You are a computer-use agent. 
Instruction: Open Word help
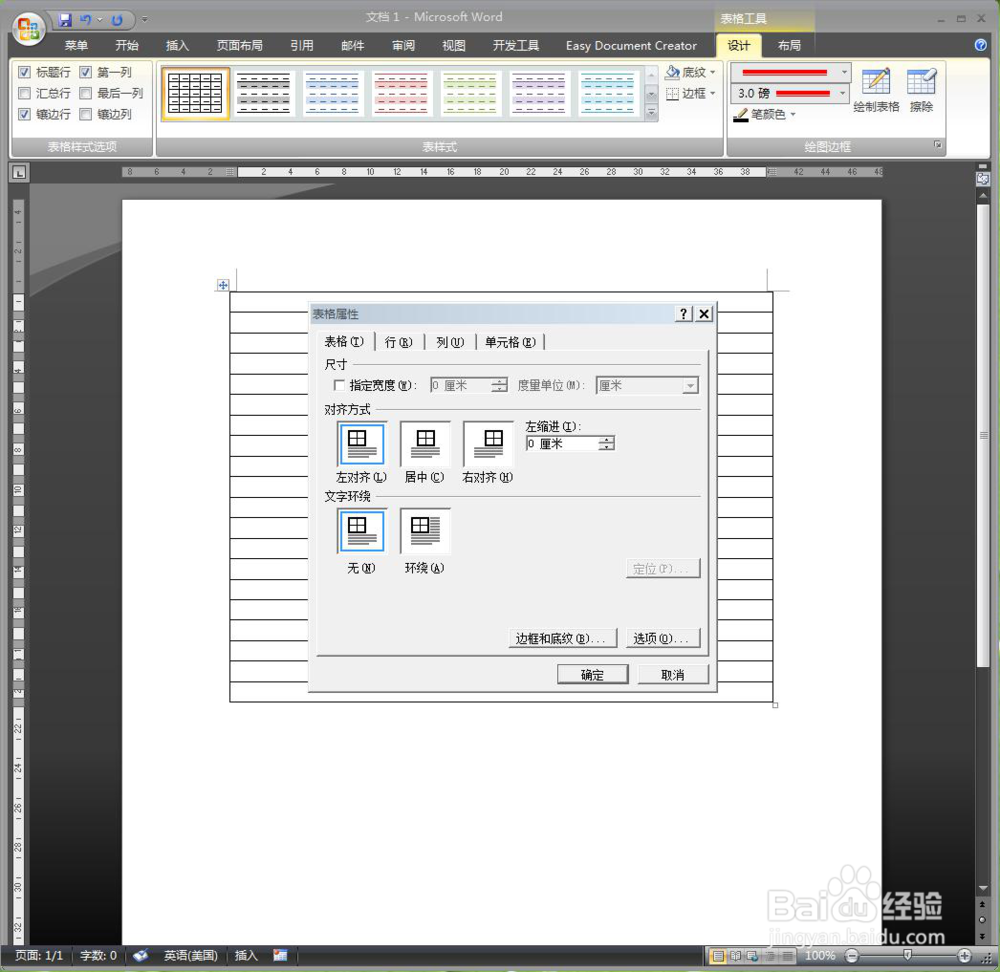coord(980,45)
